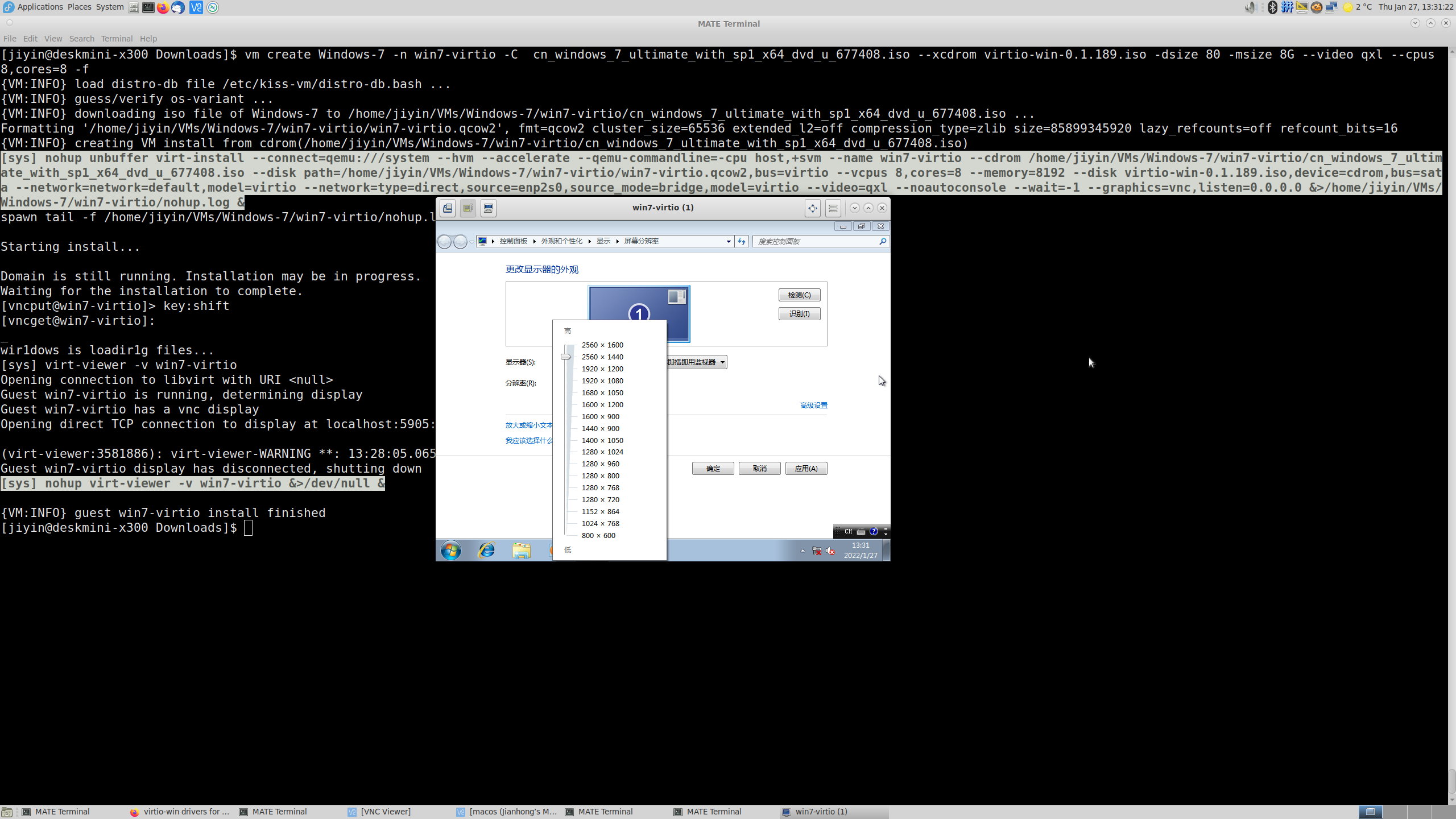Click the USB device selection icon
The width and height of the screenshot is (1456, 819).
[468, 208]
